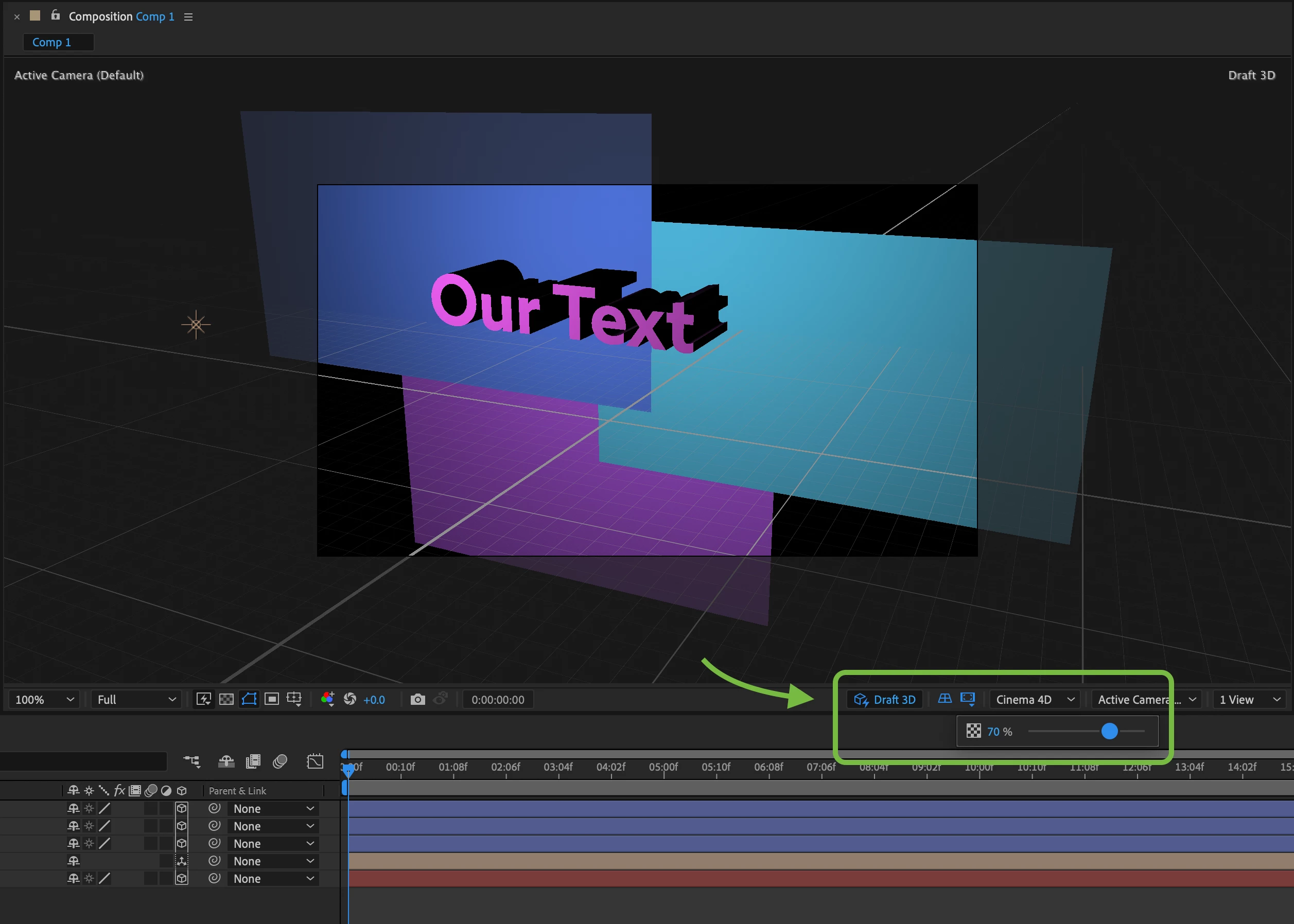
Task: Click the Reset Exposure aperture icon
Action: [x=350, y=699]
